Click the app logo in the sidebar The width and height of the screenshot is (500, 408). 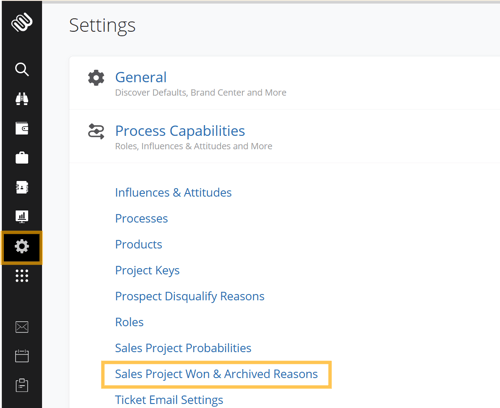click(22, 22)
